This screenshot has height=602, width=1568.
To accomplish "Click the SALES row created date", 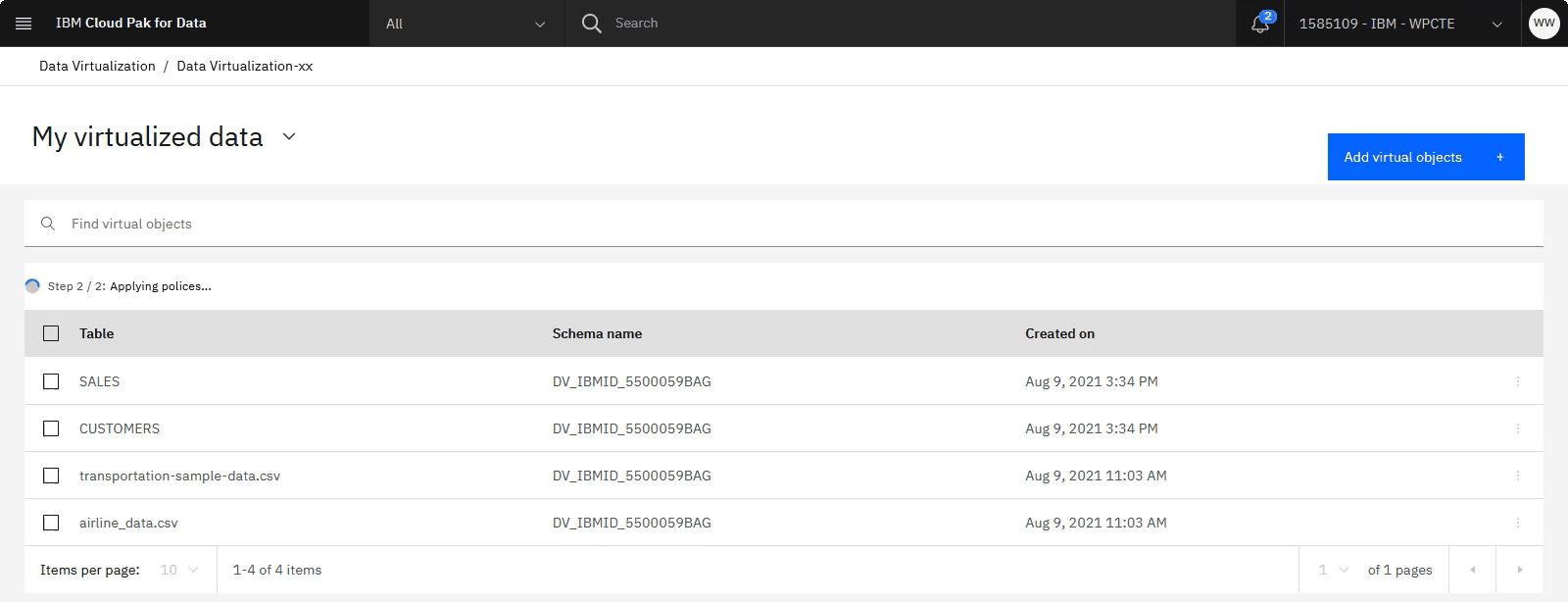I will point(1092,381).
